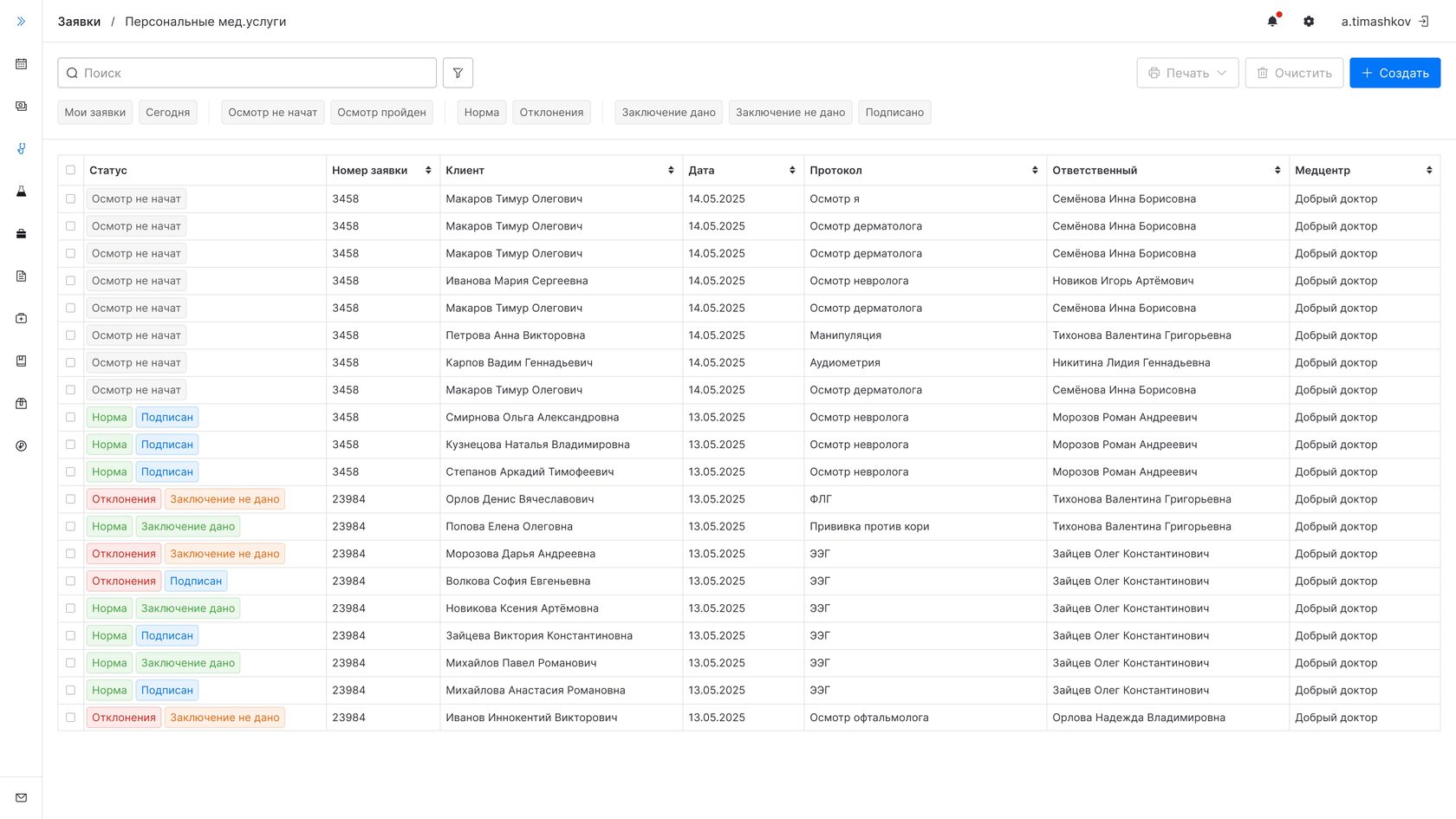Click the Очистить button
This screenshot has height=819, width=1456.
[x=1295, y=73]
